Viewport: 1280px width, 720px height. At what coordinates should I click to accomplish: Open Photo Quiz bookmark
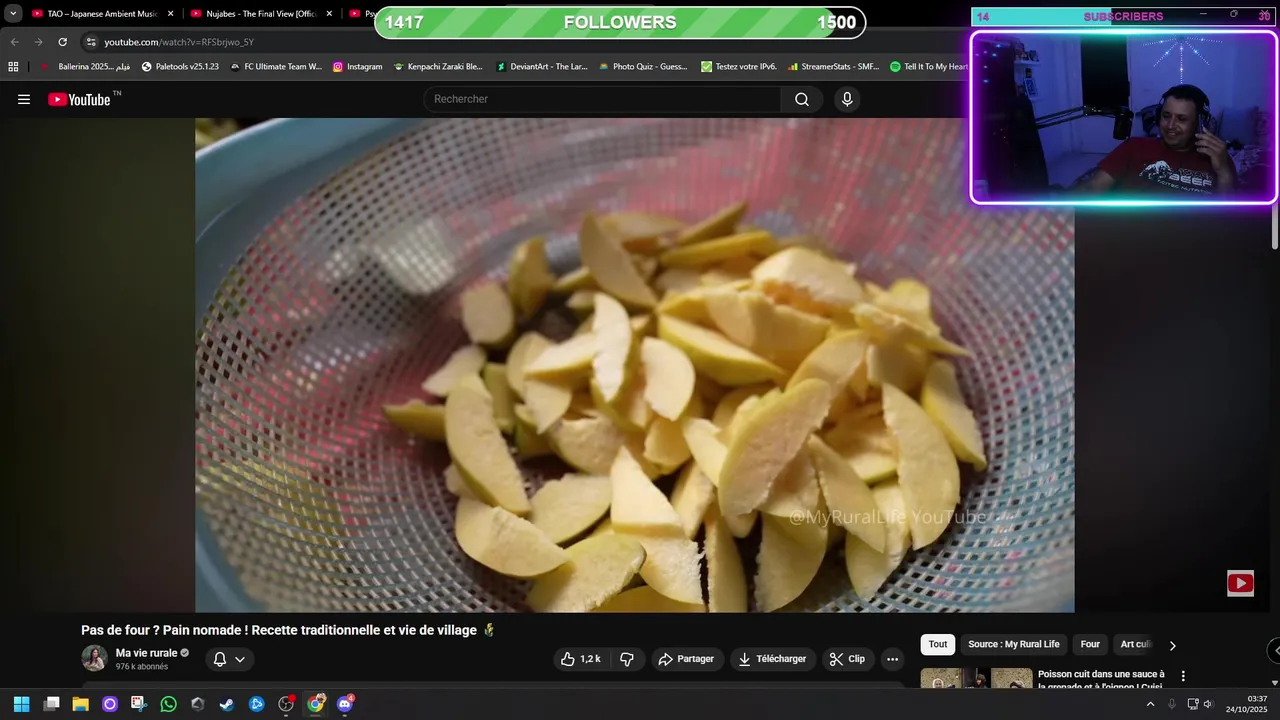pos(643,67)
